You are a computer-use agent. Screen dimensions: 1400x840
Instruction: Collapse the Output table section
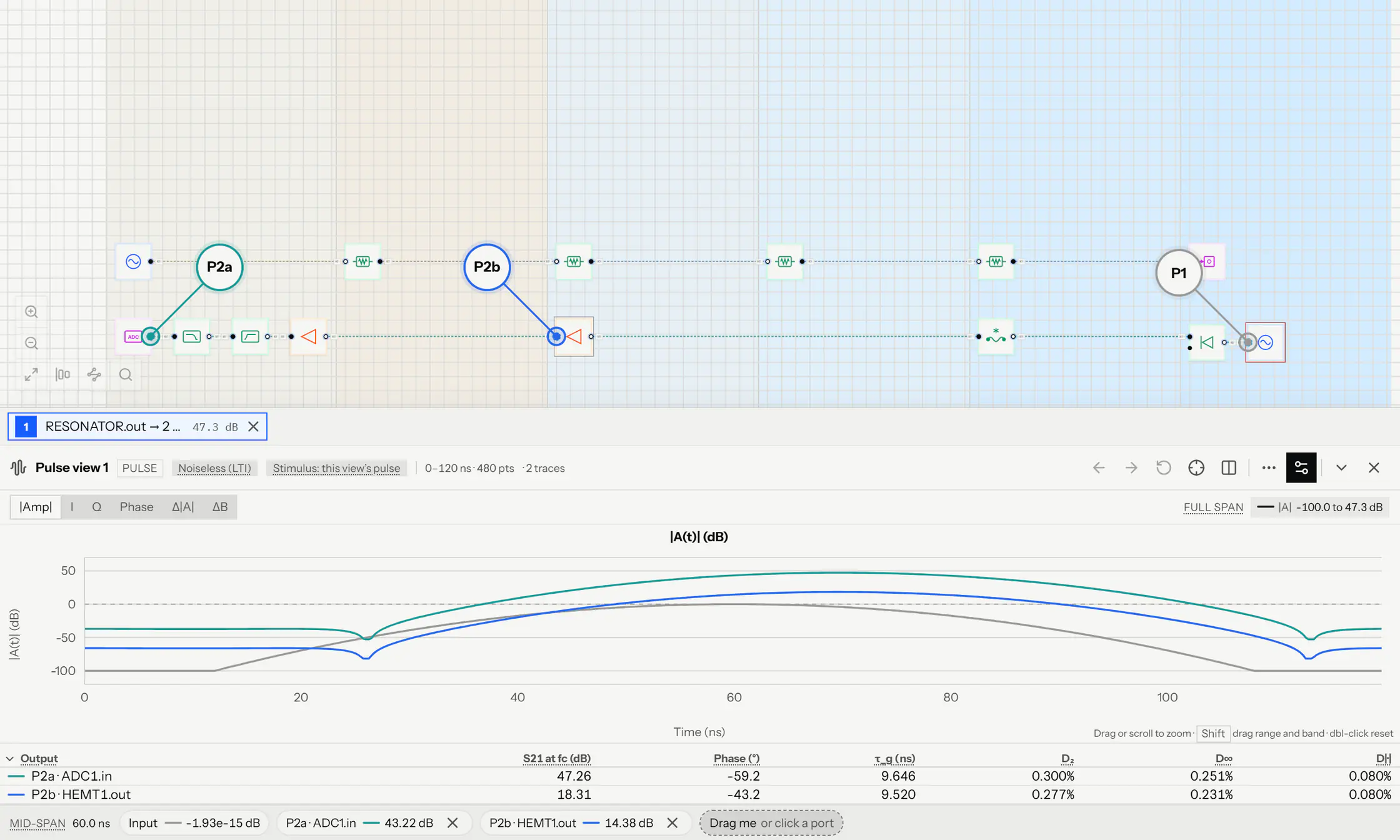(10, 758)
